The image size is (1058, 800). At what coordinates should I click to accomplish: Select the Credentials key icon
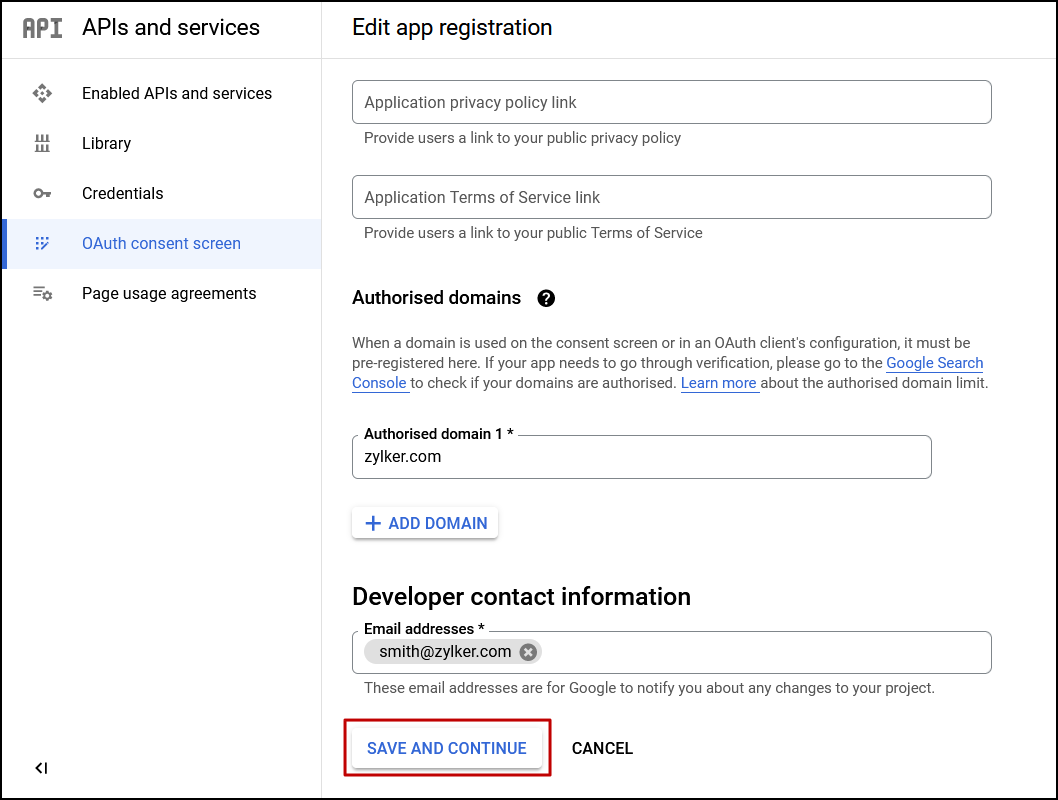(x=42, y=193)
